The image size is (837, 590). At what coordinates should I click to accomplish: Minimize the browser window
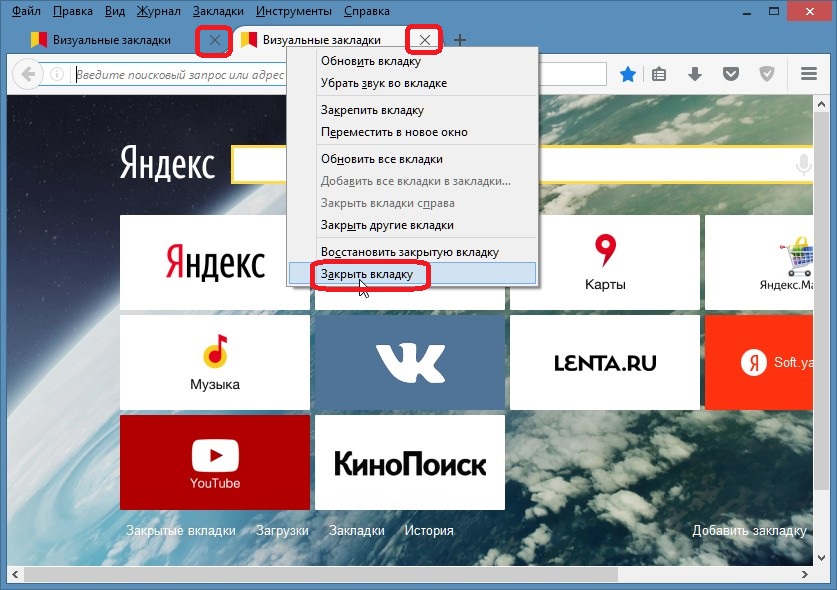point(747,11)
